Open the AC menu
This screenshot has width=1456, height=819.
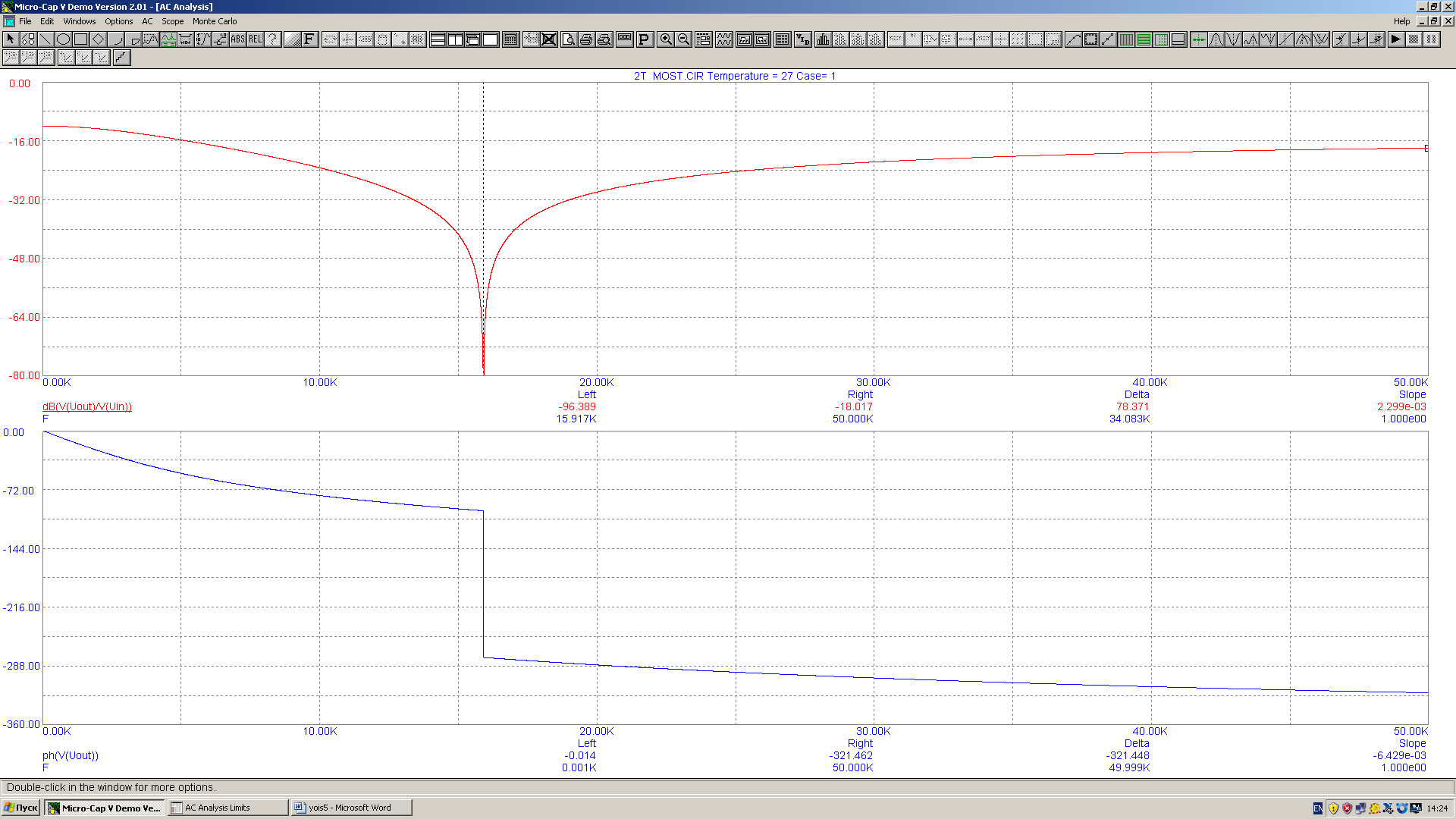click(147, 21)
